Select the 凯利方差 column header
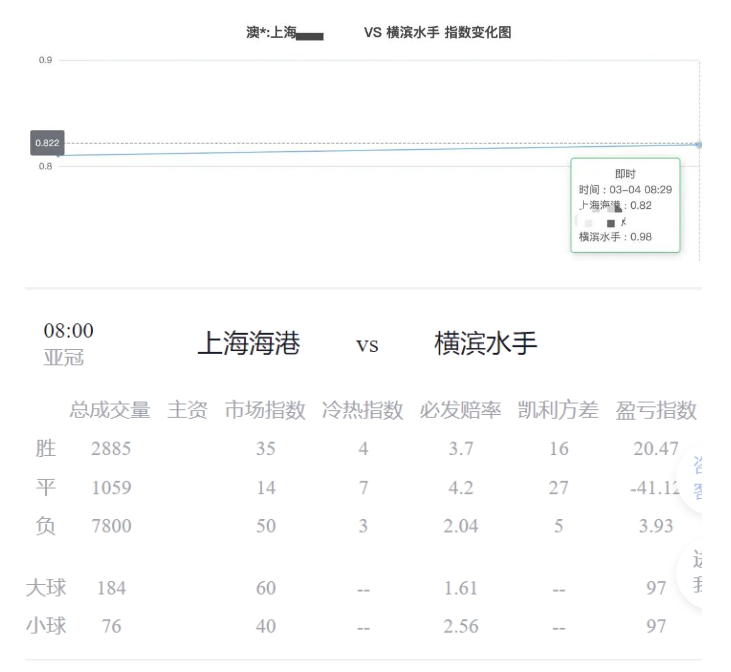The width and height of the screenshot is (731, 672). click(558, 410)
